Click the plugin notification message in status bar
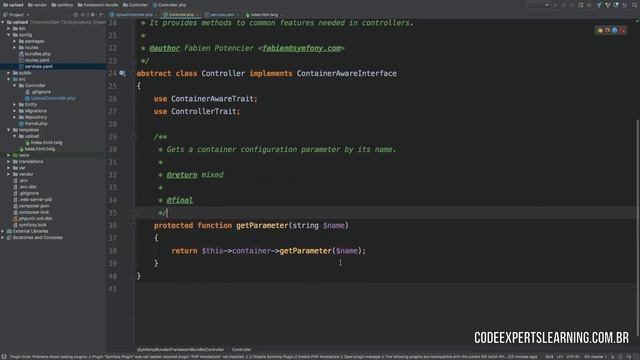 [273, 357]
